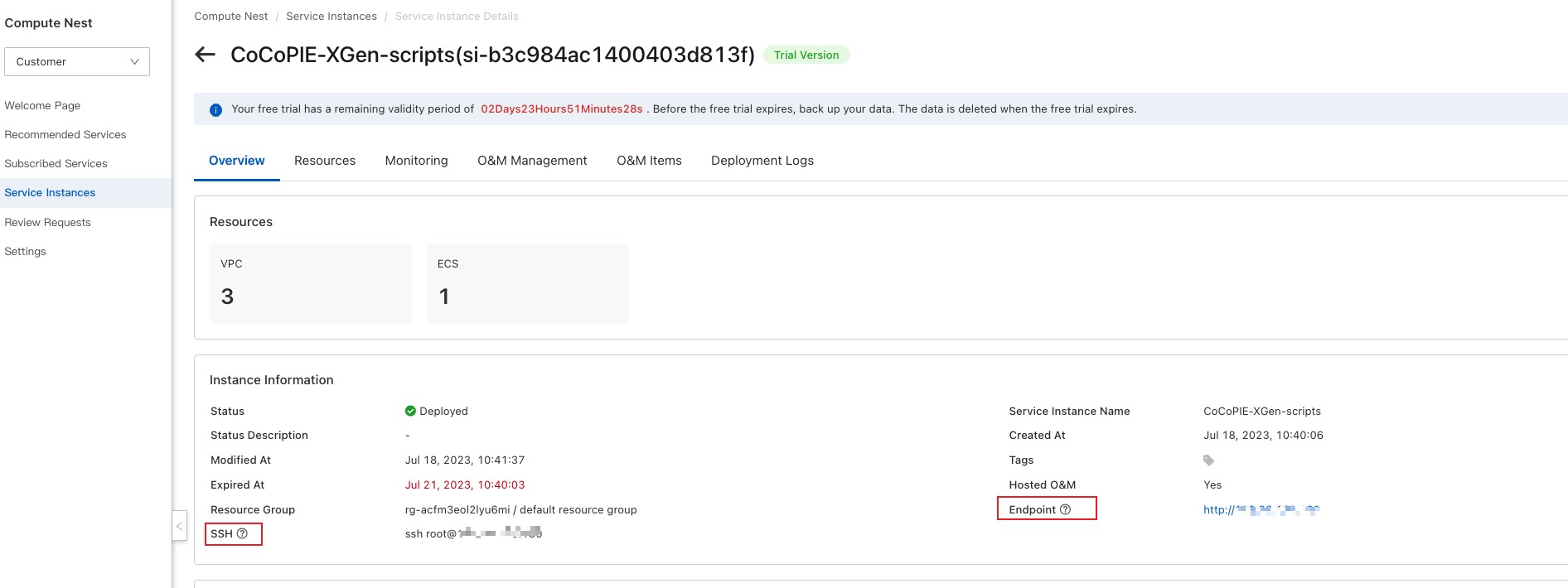This screenshot has width=1568, height=588.
Task: Click the ECS resource card
Action: [528, 283]
